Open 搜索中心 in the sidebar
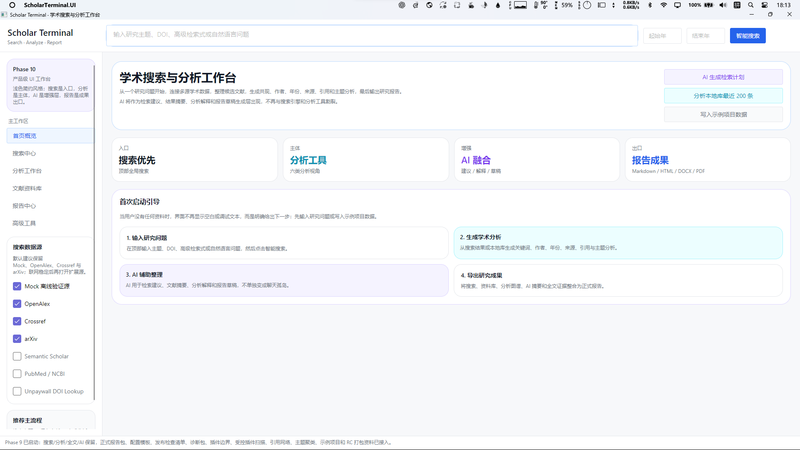This screenshot has width=800, height=450. click(x=50, y=153)
